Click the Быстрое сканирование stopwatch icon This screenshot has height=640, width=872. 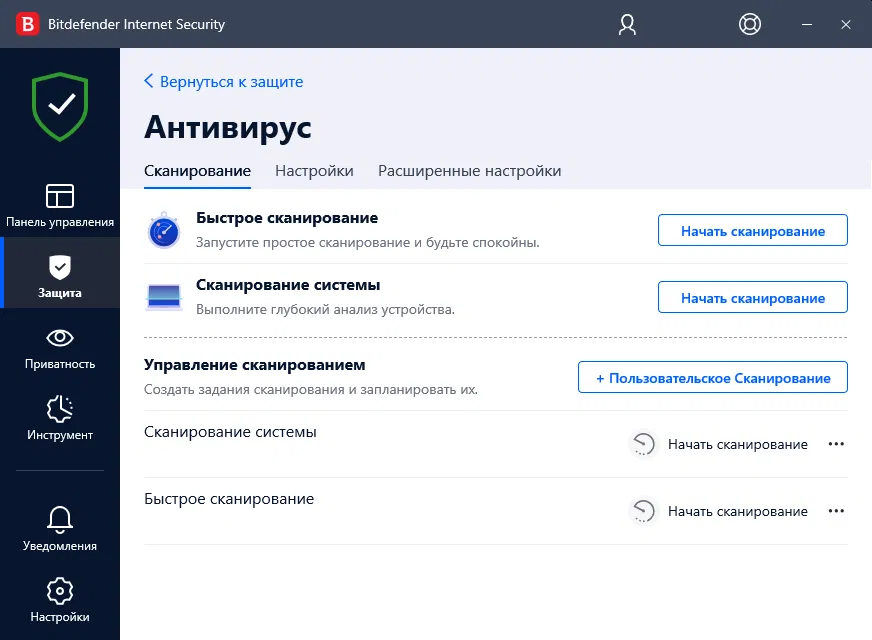click(x=164, y=230)
